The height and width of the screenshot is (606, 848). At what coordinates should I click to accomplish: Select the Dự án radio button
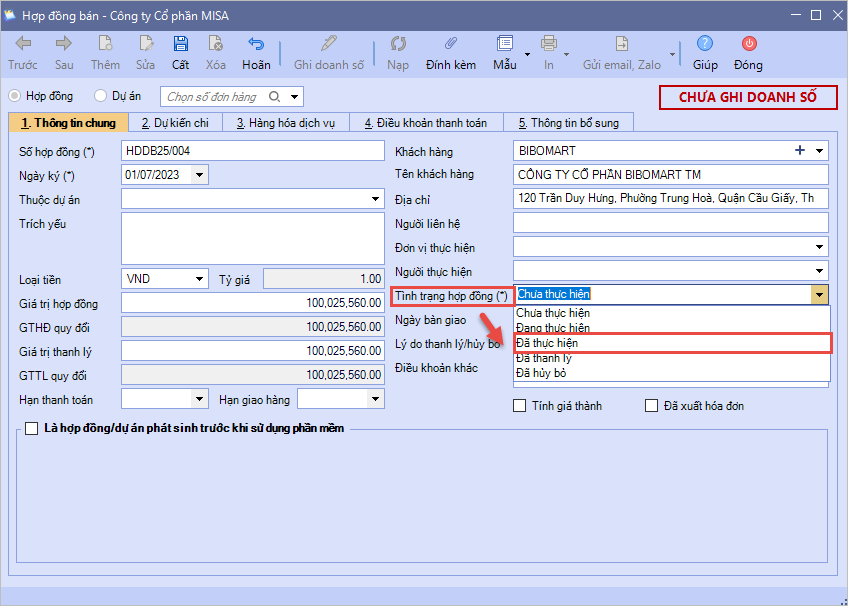click(100, 96)
